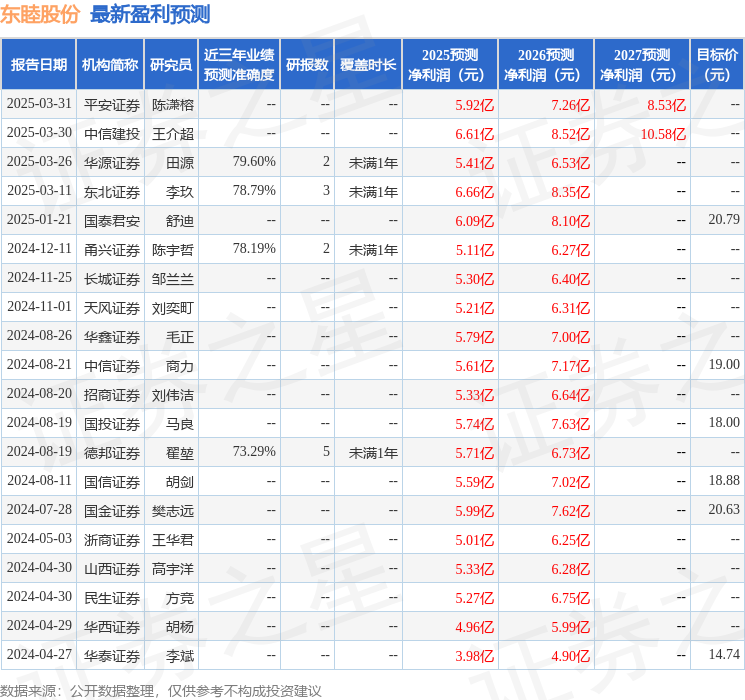Click accuracy value 78.79%

click(254, 191)
